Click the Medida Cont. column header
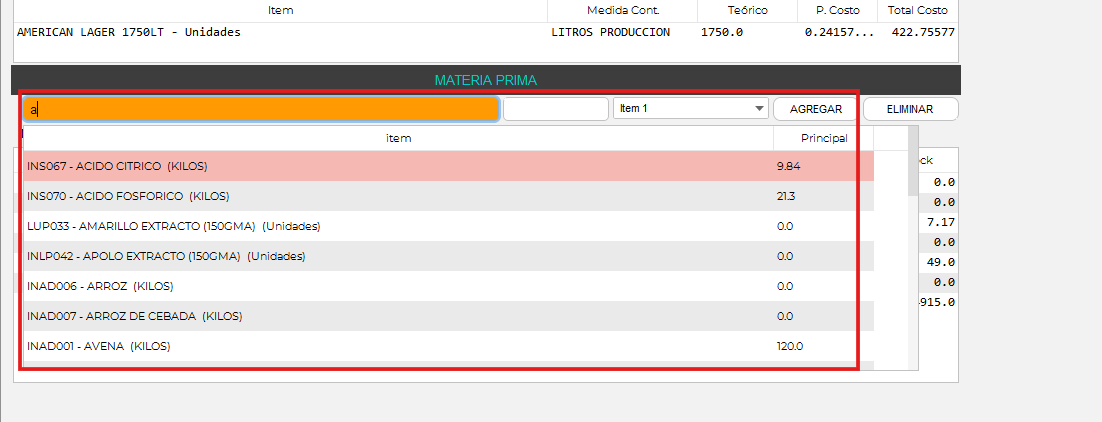This screenshot has height=422, width=1102. click(625, 10)
